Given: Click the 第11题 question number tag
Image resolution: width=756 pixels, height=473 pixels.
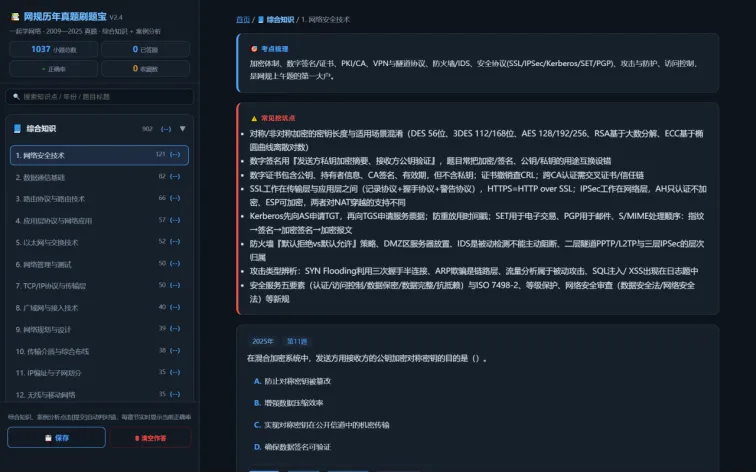Looking at the screenshot, I should click(297, 341).
